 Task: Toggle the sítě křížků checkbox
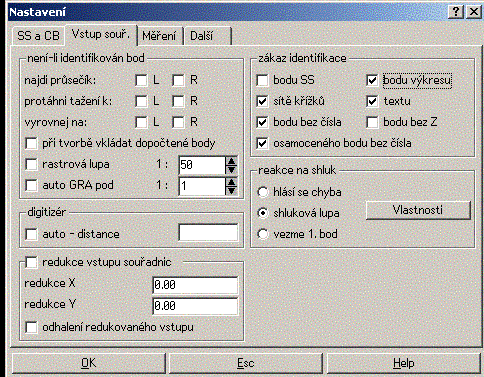[x=262, y=101]
